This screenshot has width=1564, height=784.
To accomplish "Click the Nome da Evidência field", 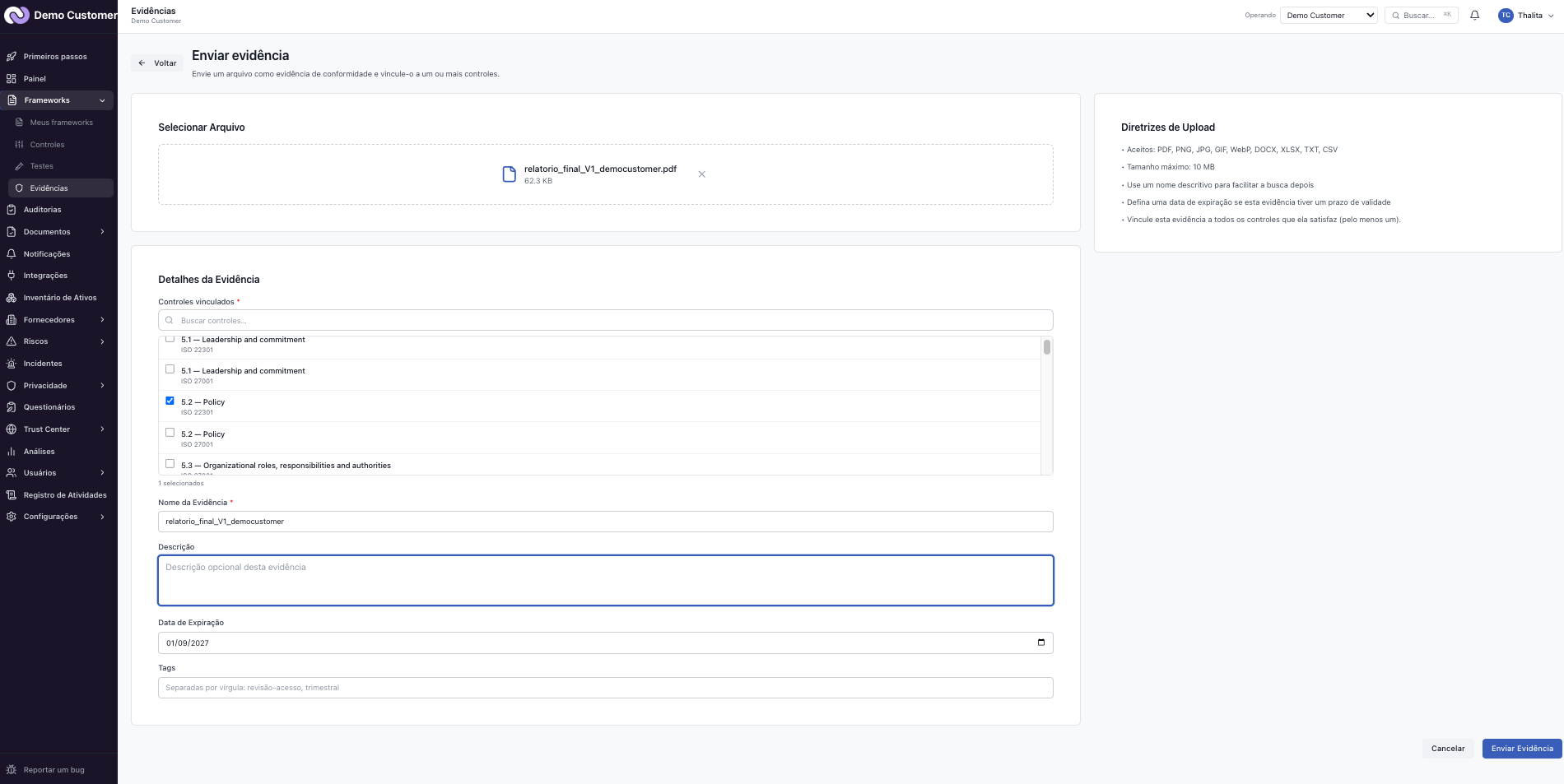I will (x=606, y=522).
